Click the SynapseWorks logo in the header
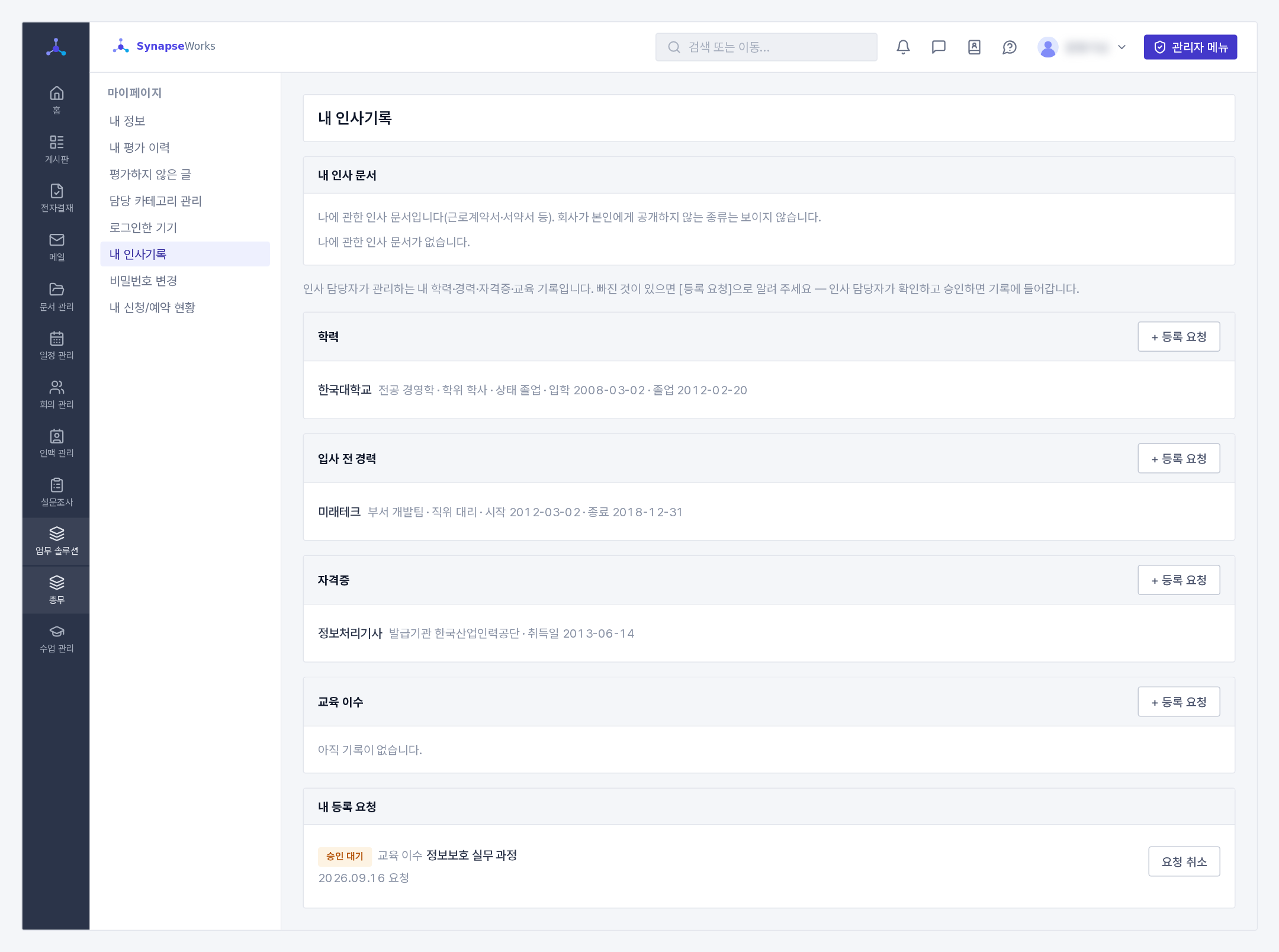 pyautogui.click(x=164, y=46)
